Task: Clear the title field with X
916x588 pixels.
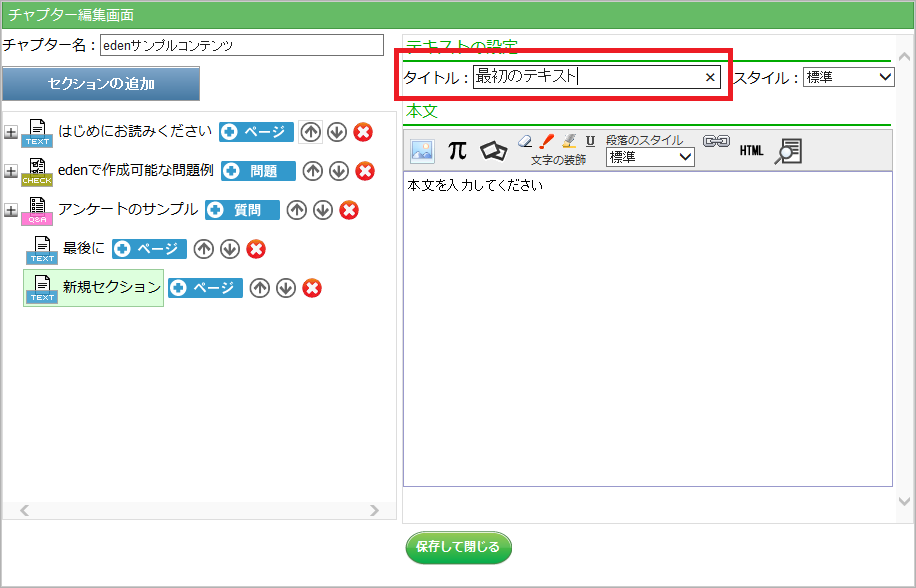Action: click(710, 77)
